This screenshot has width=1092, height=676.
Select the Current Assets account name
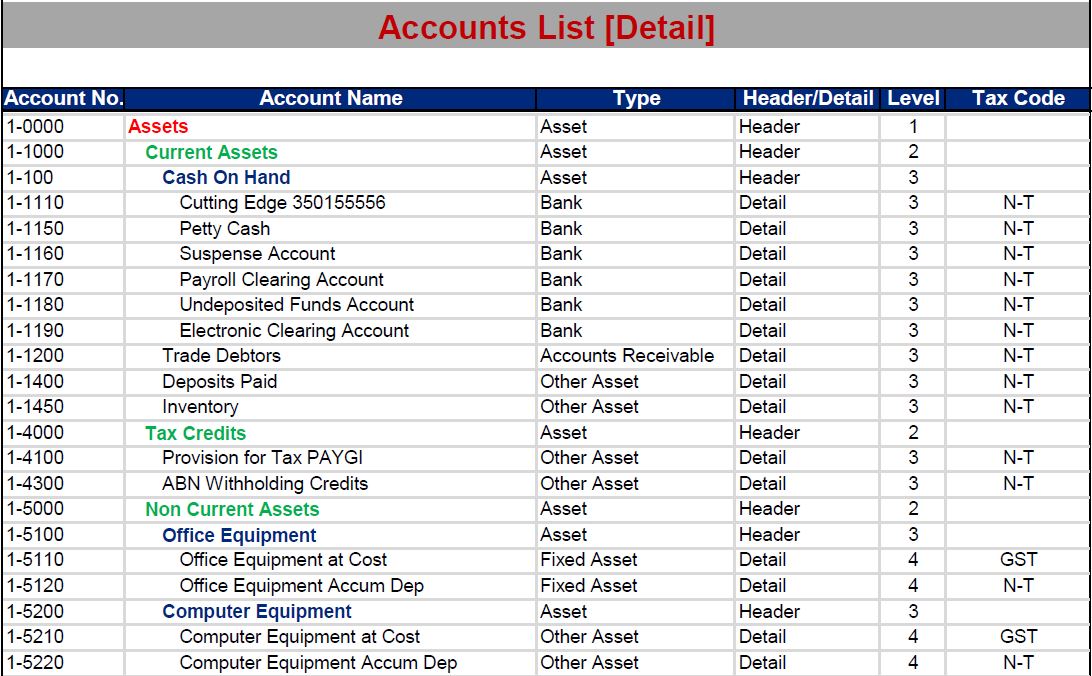click(211, 152)
